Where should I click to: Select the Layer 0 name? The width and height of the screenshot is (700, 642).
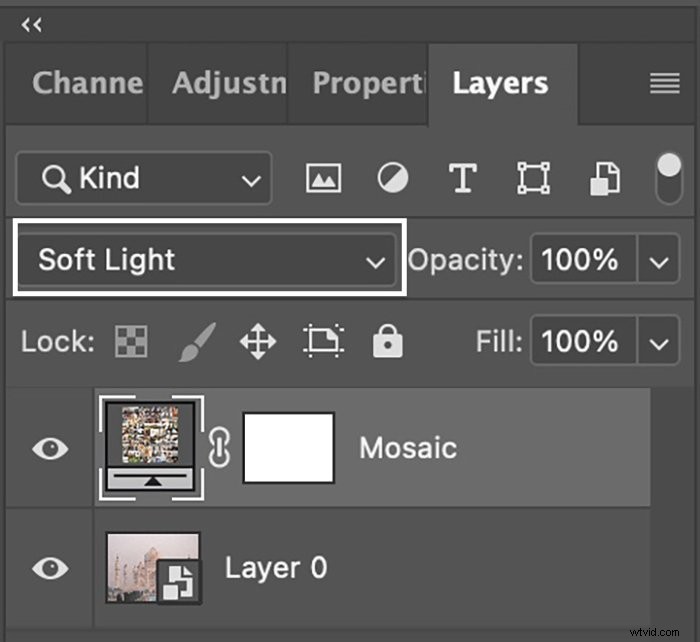(276, 568)
